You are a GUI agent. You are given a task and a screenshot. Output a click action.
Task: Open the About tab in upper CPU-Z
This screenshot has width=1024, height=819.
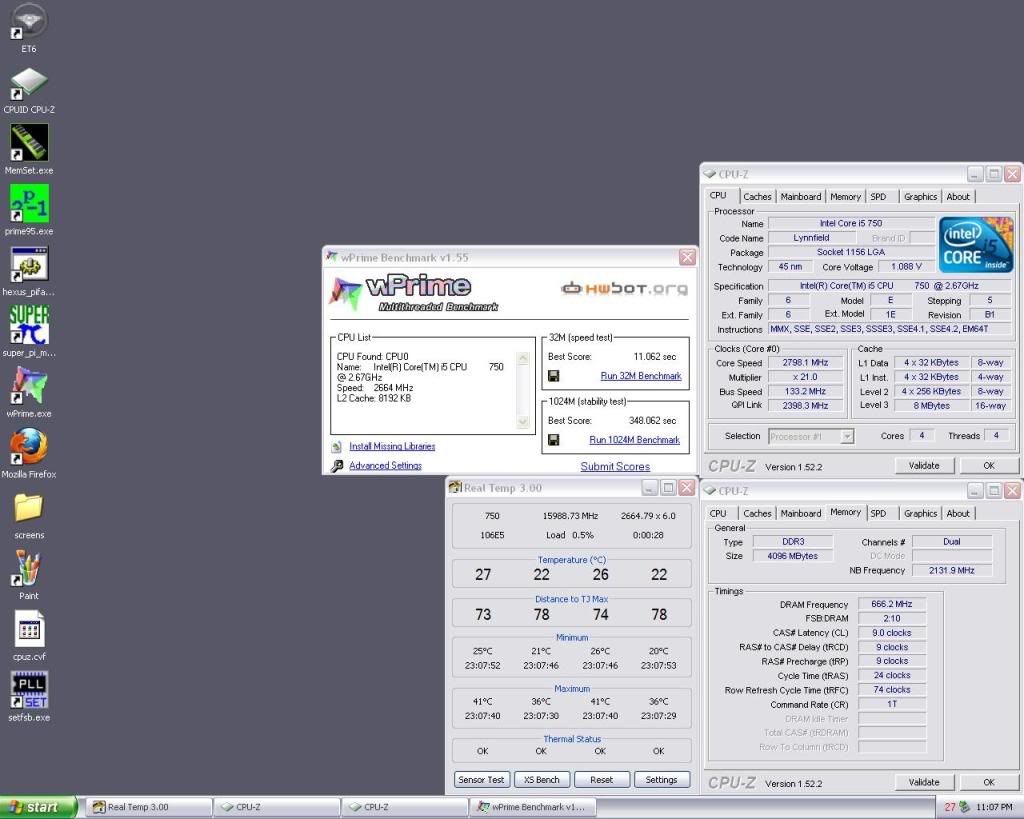[958, 197]
